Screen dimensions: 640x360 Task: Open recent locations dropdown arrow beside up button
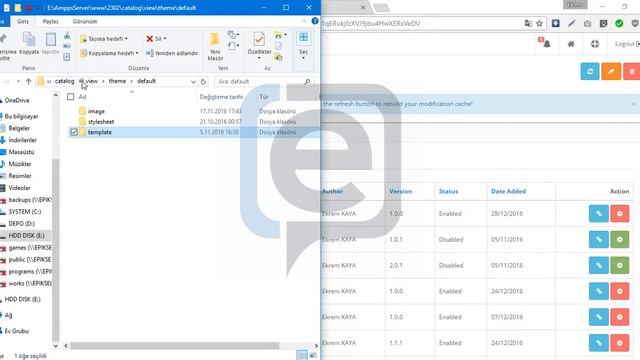click(18, 82)
